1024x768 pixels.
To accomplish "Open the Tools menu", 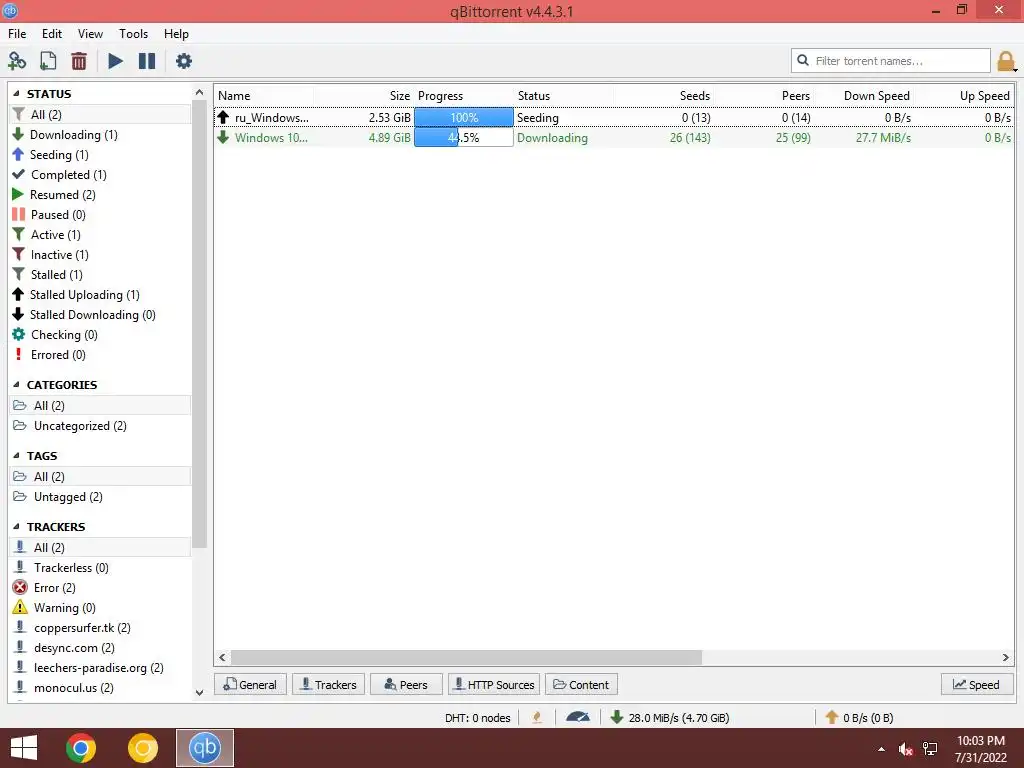I will pyautogui.click(x=133, y=33).
